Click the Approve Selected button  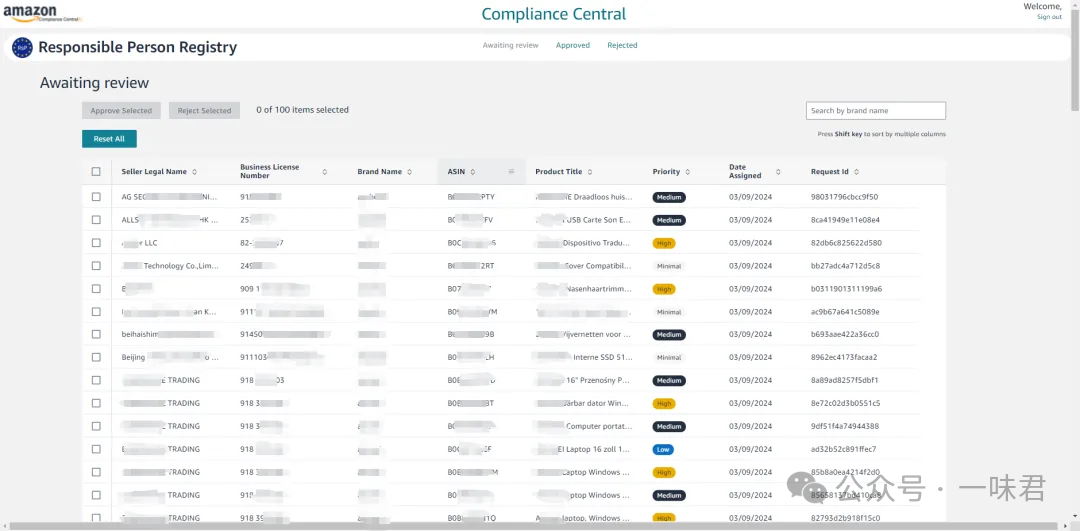(121, 110)
